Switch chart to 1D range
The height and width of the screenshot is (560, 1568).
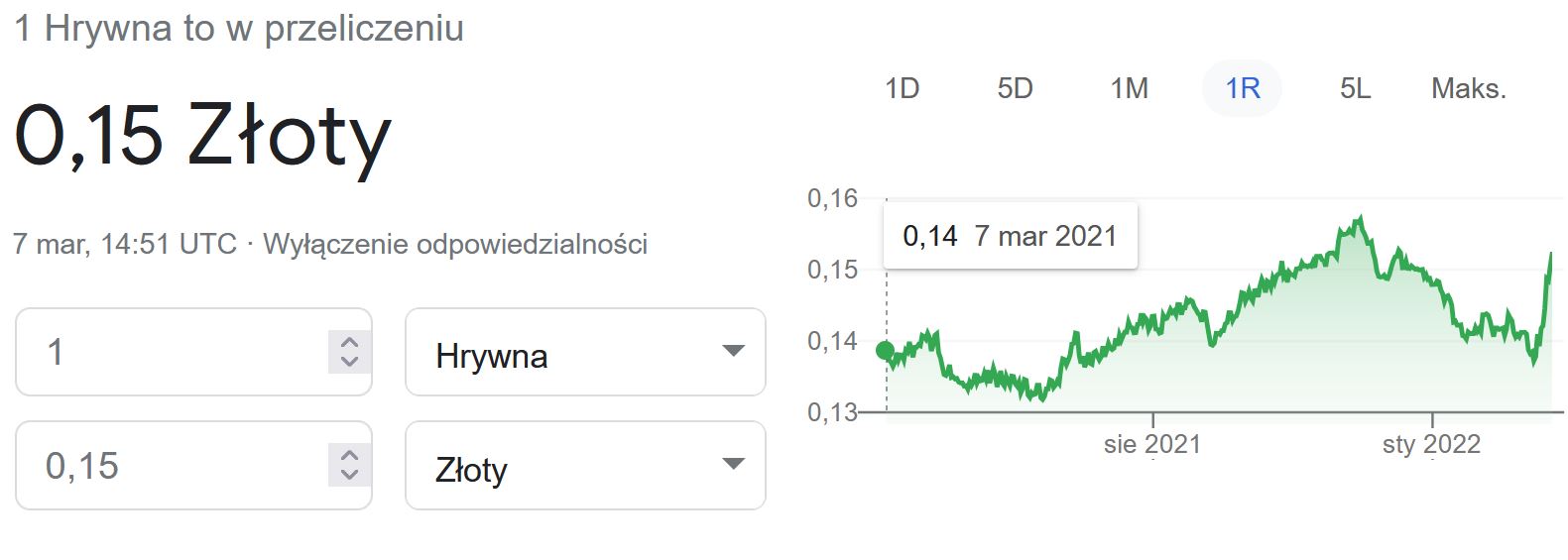(x=902, y=89)
